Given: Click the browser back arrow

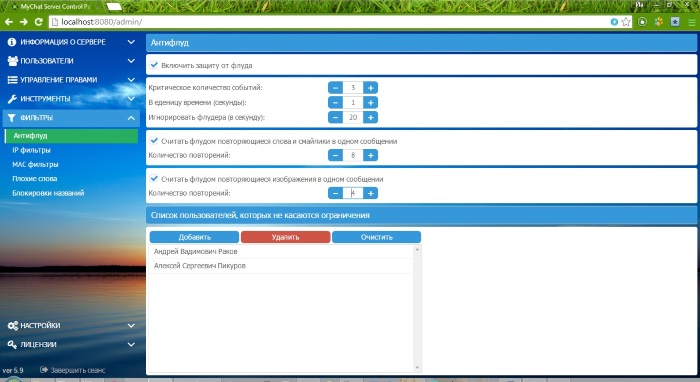Looking at the screenshot, I should [x=9, y=22].
